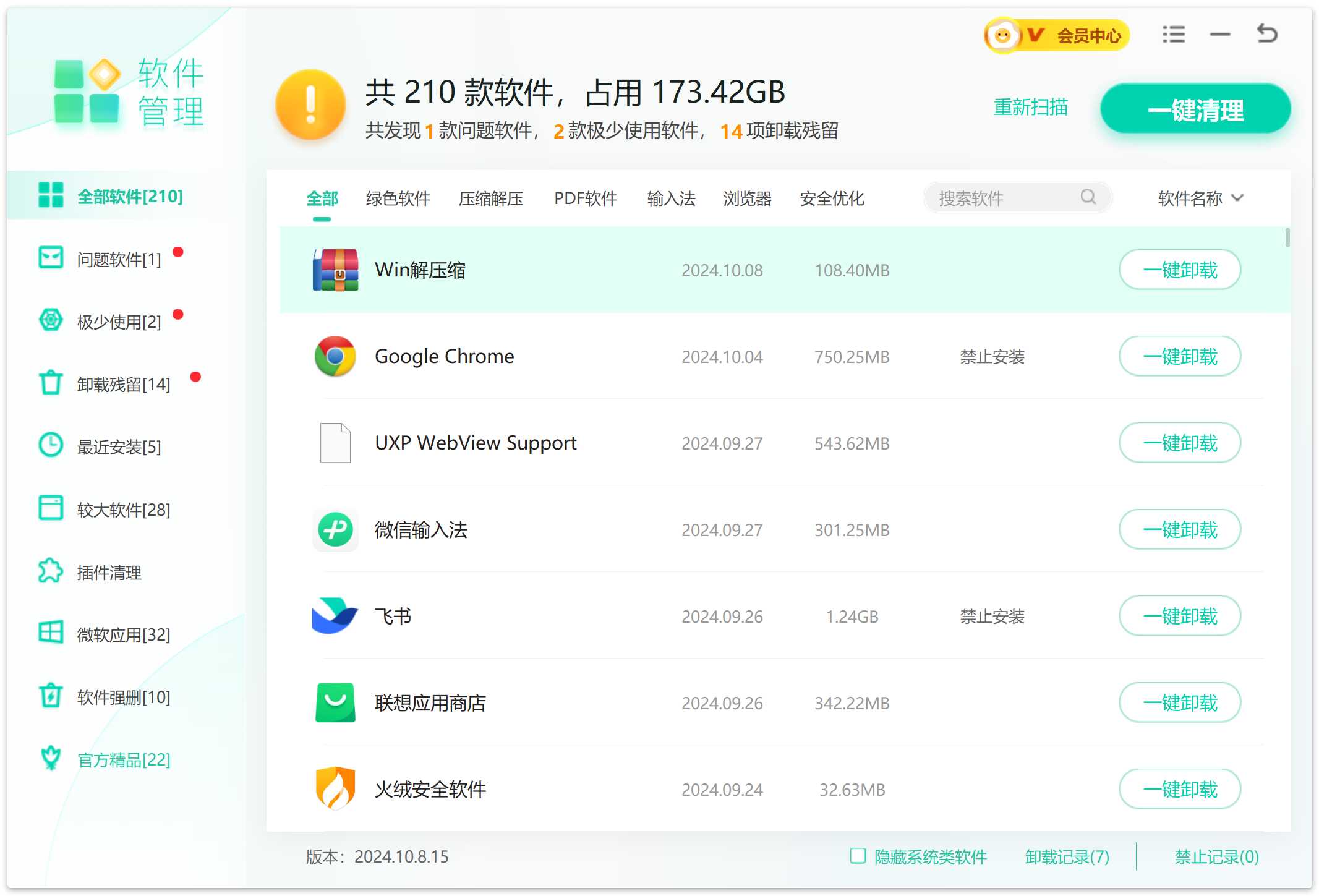Click the 微信输入法 app icon

click(335, 529)
